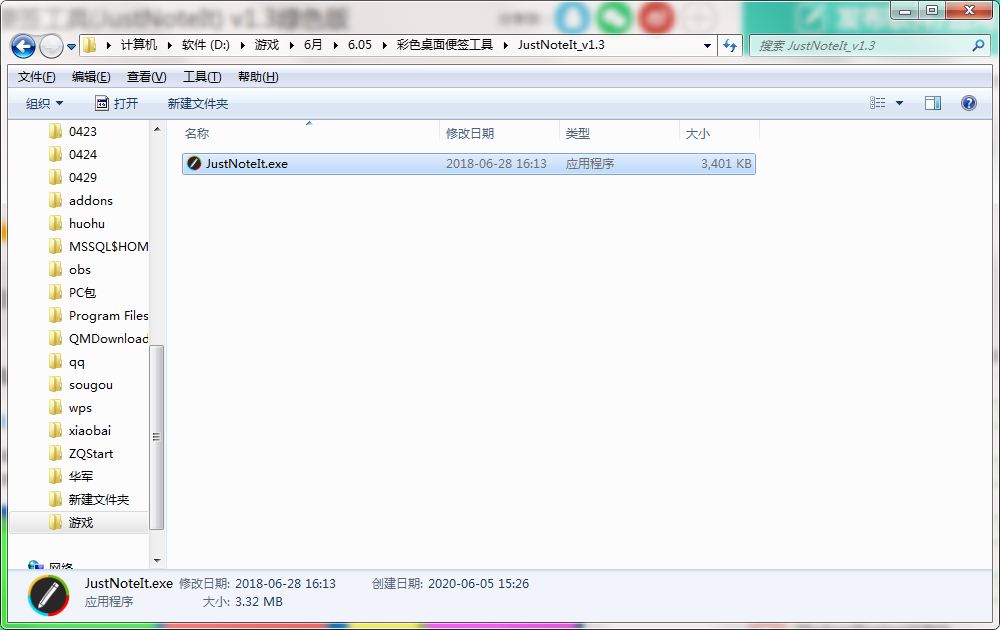Viewport: 1000px width, 630px height.
Task: Open the 文件(F) menu
Action: (x=36, y=77)
